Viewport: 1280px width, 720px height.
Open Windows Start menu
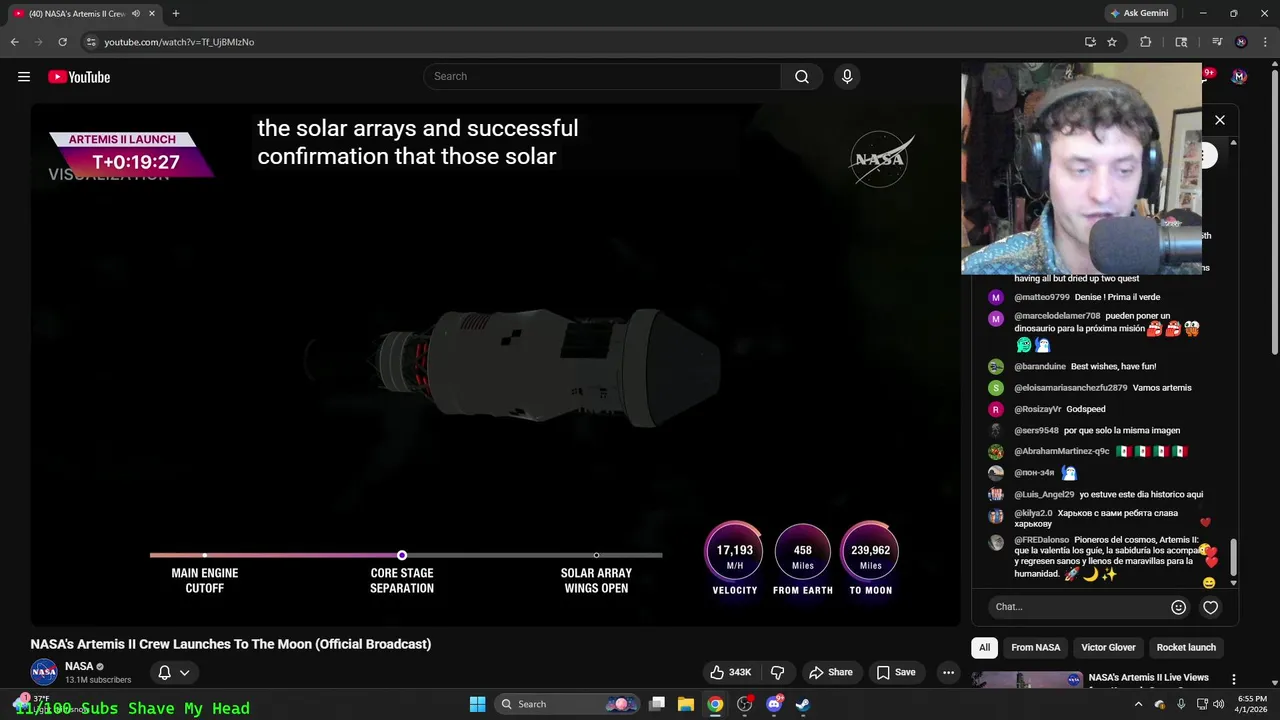point(478,704)
